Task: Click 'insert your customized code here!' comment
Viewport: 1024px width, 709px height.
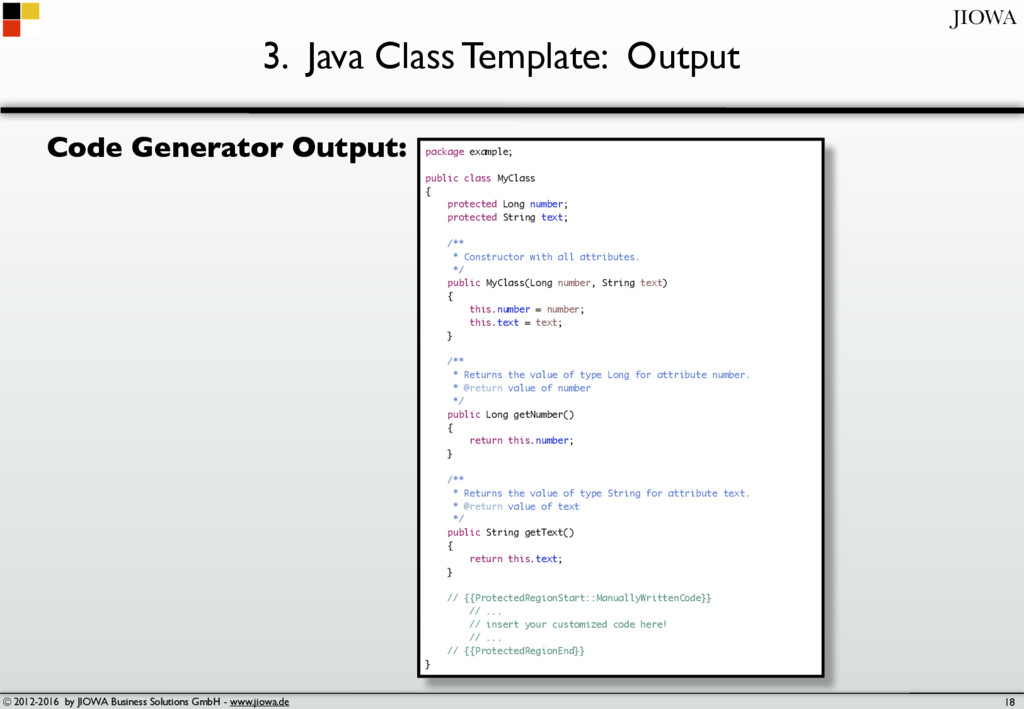Action: point(568,625)
